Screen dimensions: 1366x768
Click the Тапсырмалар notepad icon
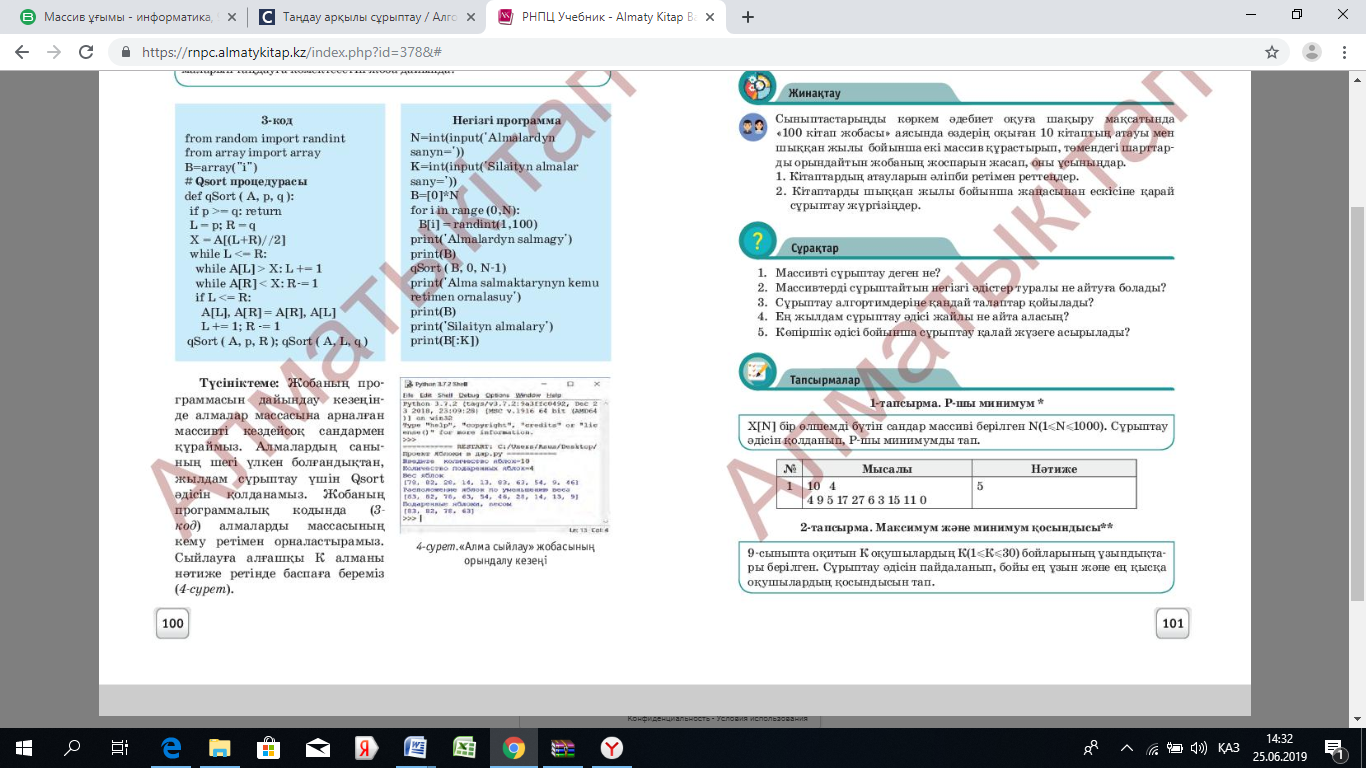click(757, 373)
